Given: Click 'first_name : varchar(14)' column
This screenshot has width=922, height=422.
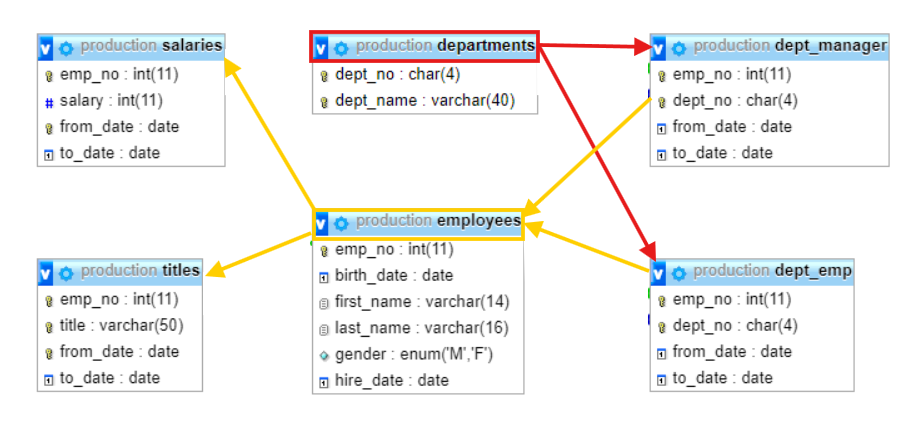Looking at the screenshot, I should click(x=422, y=302).
